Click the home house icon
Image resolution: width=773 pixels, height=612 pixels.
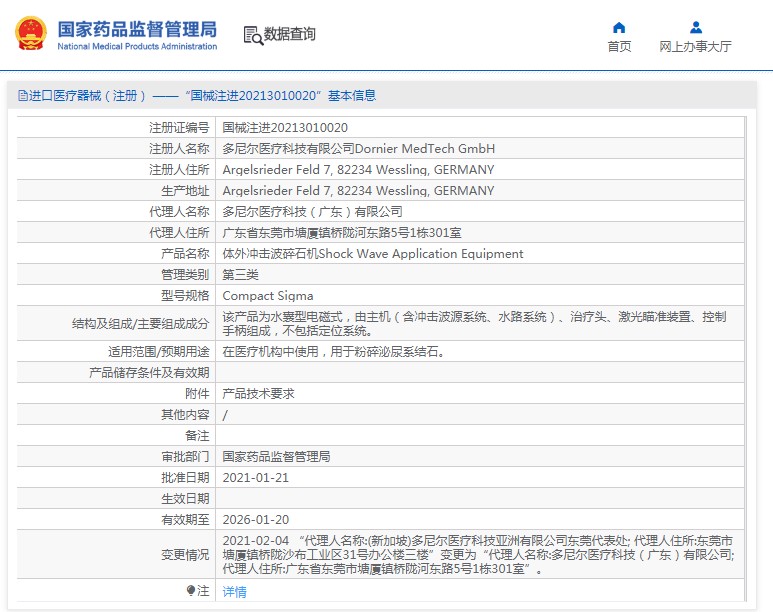(619, 27)
